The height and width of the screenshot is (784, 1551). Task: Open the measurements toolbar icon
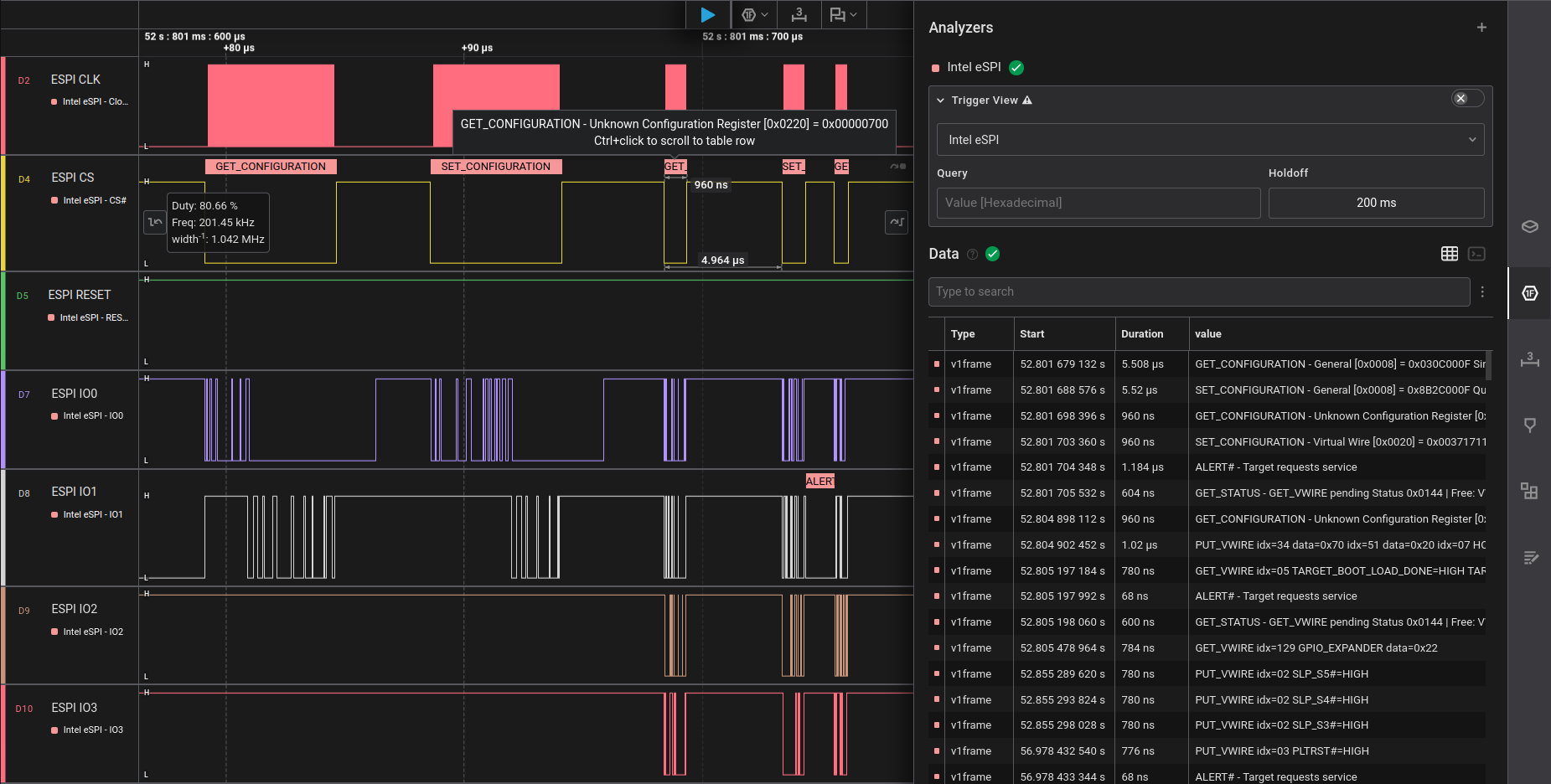[799, 15]
